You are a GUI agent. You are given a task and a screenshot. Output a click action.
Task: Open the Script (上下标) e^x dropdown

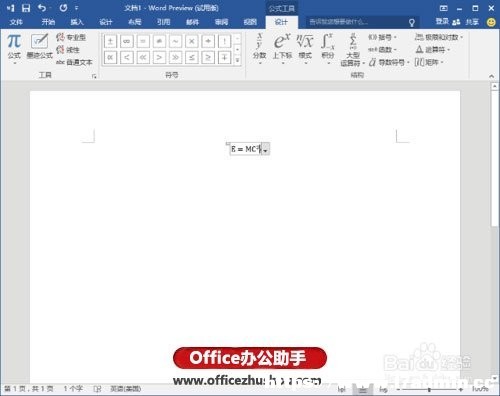[x=282, y=48]
